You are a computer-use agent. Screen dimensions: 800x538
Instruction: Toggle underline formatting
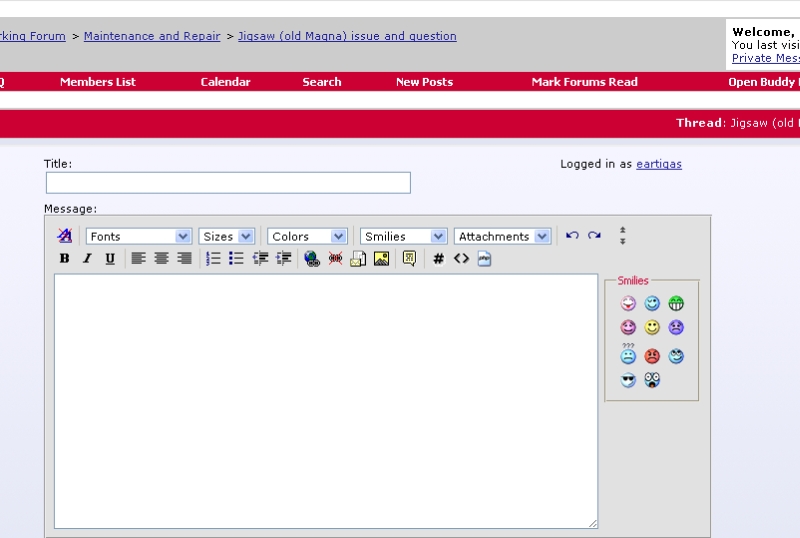click(110, 258)
